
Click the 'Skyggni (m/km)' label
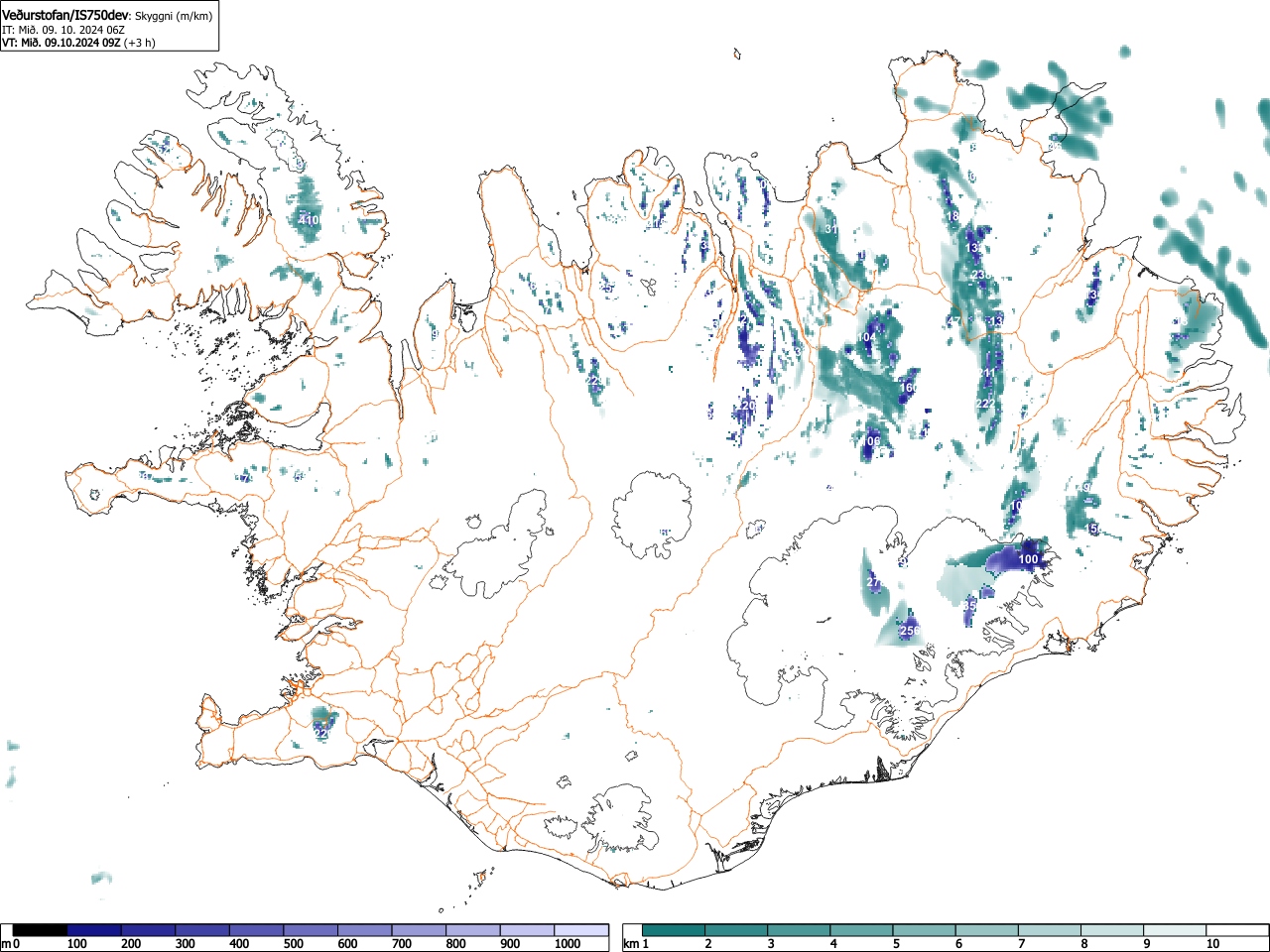[x=173, y=17]
